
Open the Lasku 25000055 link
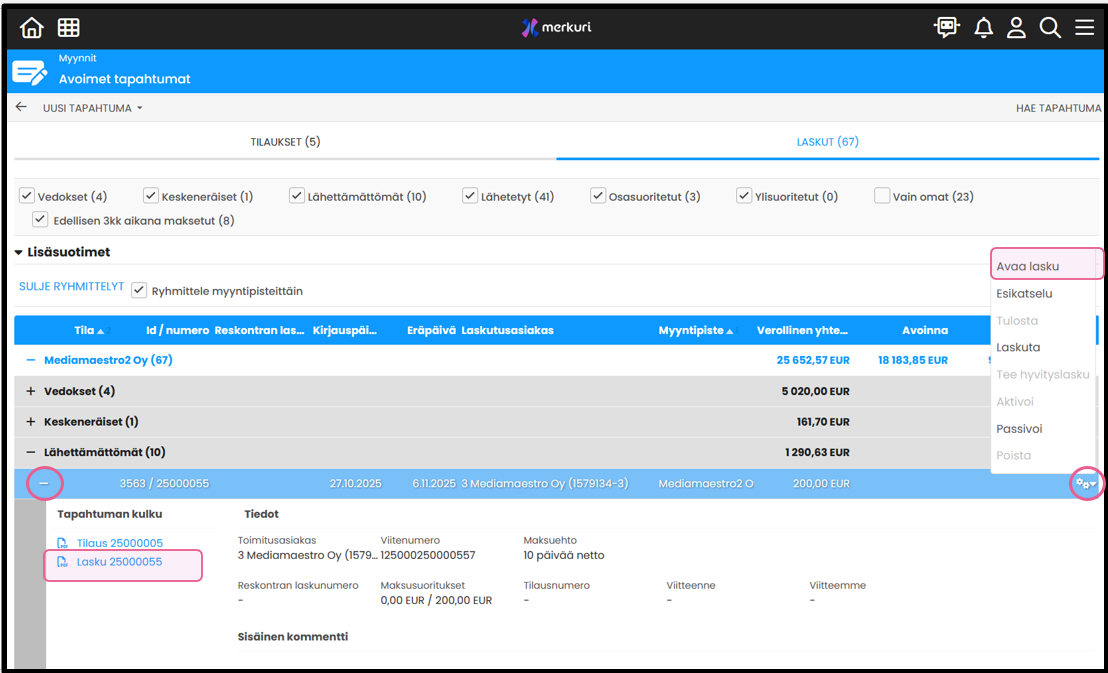(119, 562)
